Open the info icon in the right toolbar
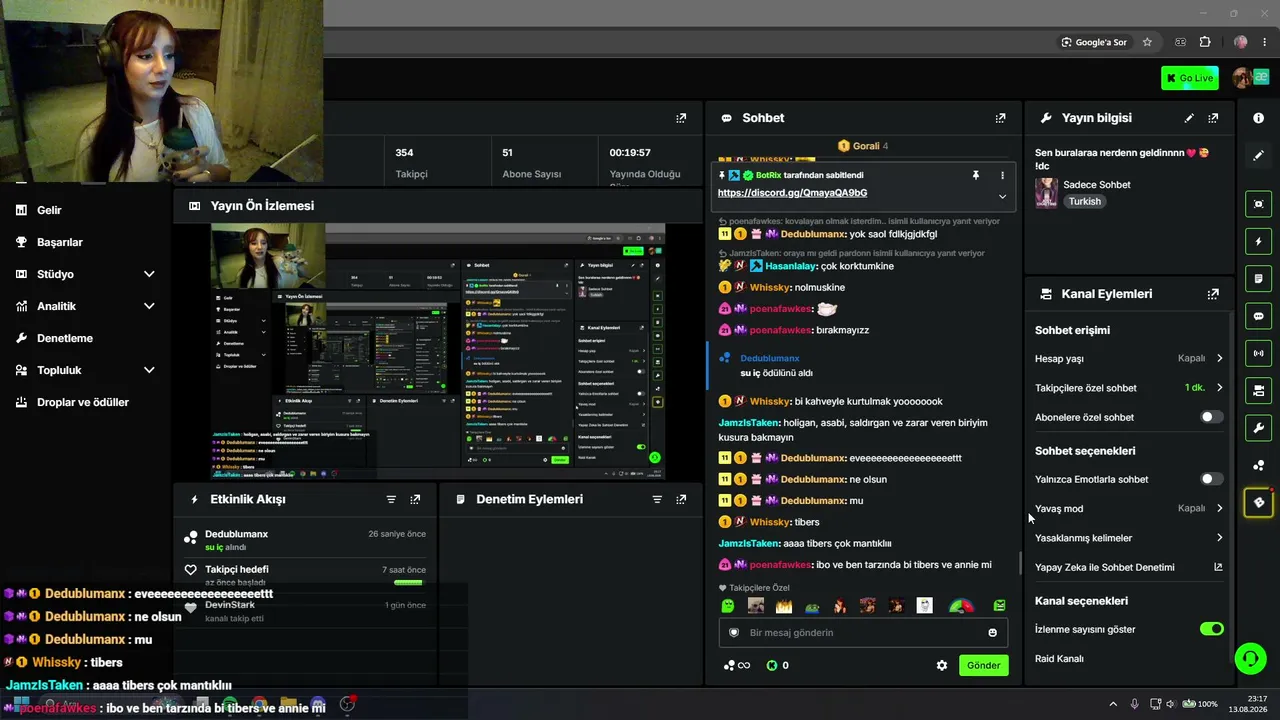This screenshot has width=1280, height=720. click(1258, 118)
